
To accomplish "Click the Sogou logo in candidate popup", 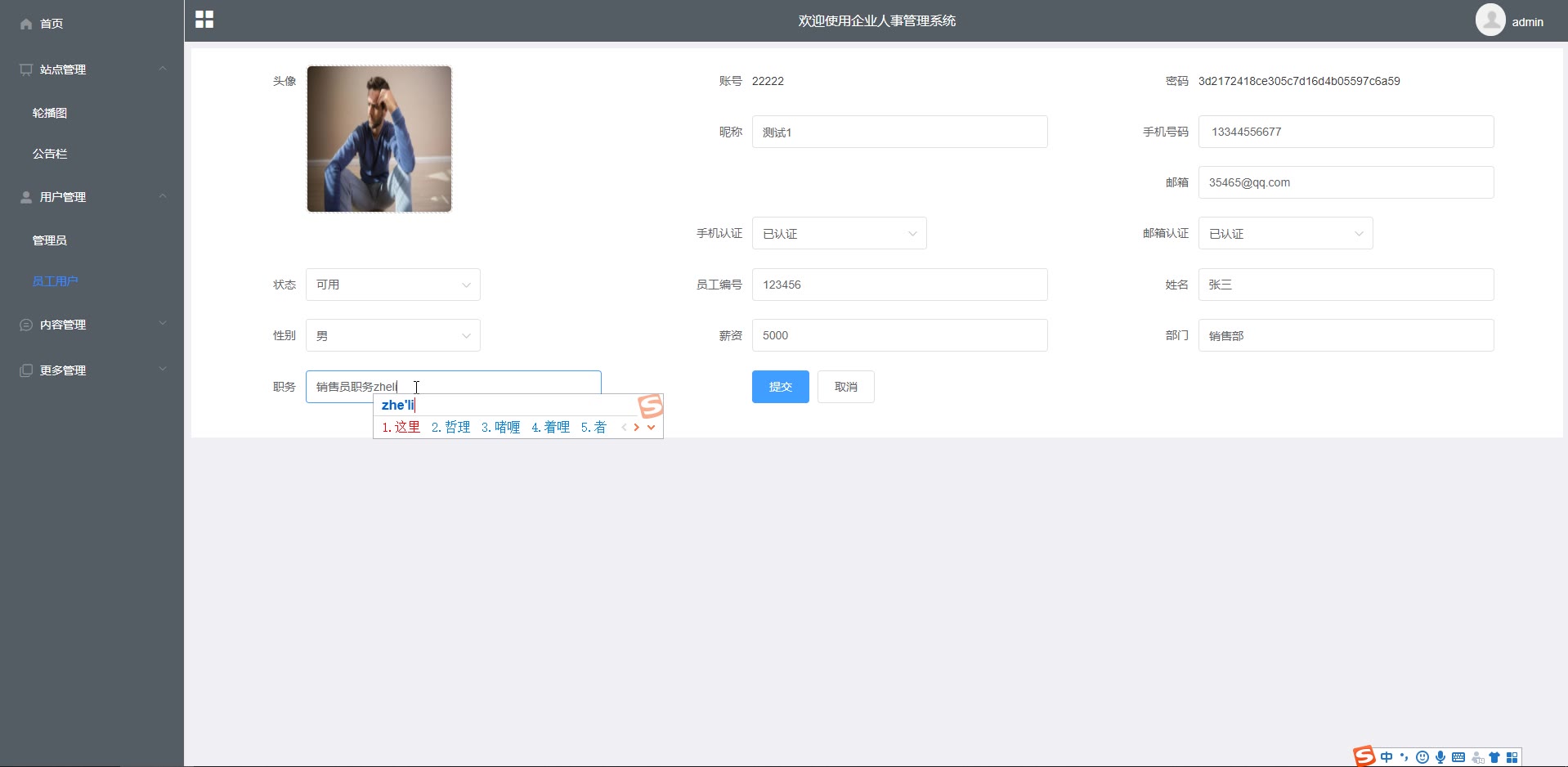I will click(651, 406).
